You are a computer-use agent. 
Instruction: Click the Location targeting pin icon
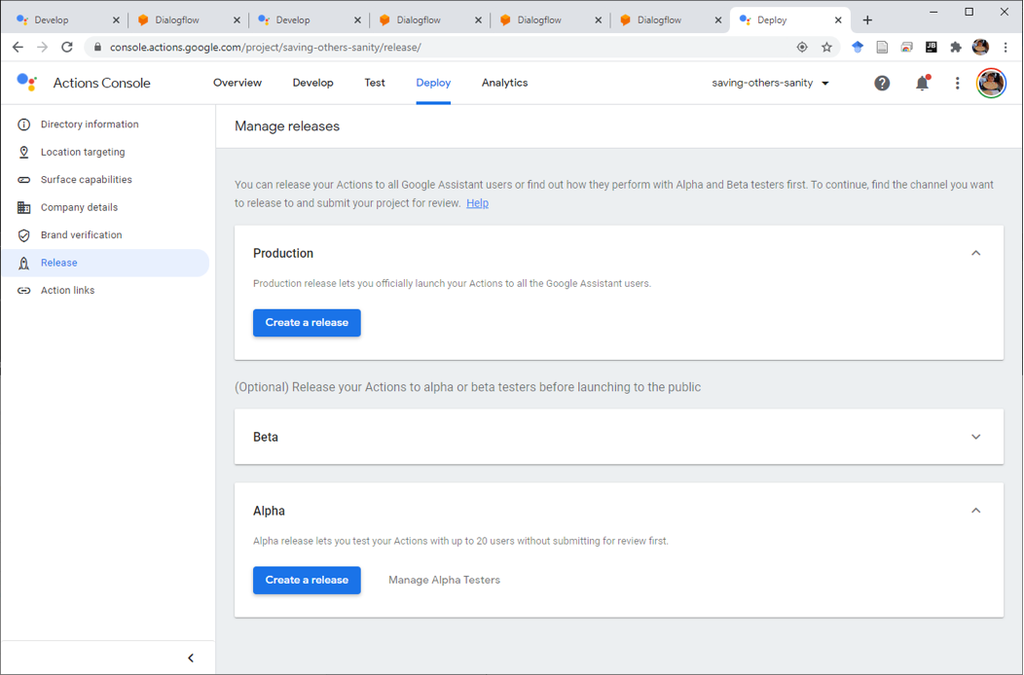pos(24,152)
